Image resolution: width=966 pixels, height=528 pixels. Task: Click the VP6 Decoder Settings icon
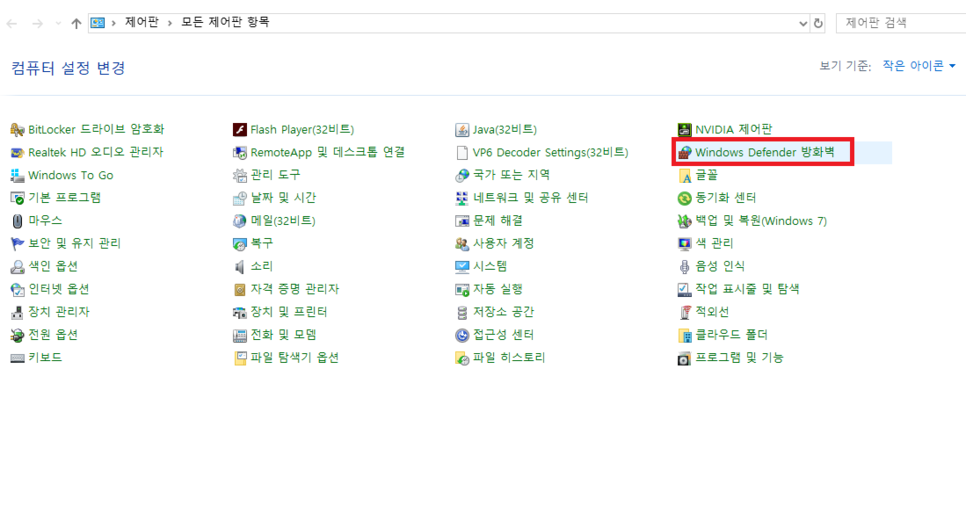[462, 152]
